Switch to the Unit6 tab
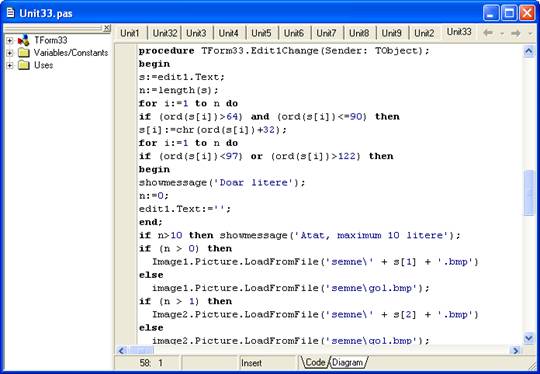 [x=294, y=33]
